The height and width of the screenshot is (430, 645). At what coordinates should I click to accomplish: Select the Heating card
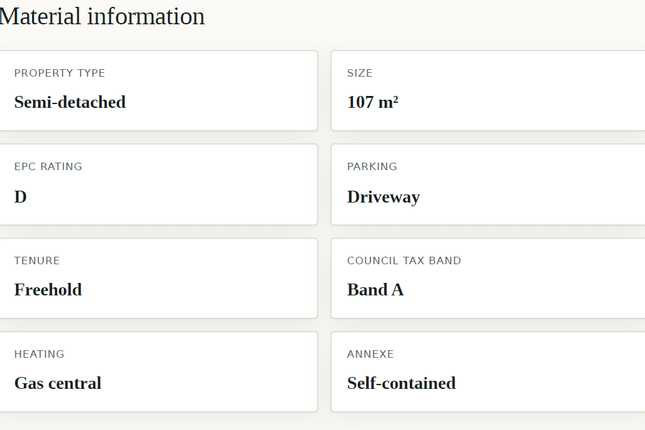tap(158, 372)
